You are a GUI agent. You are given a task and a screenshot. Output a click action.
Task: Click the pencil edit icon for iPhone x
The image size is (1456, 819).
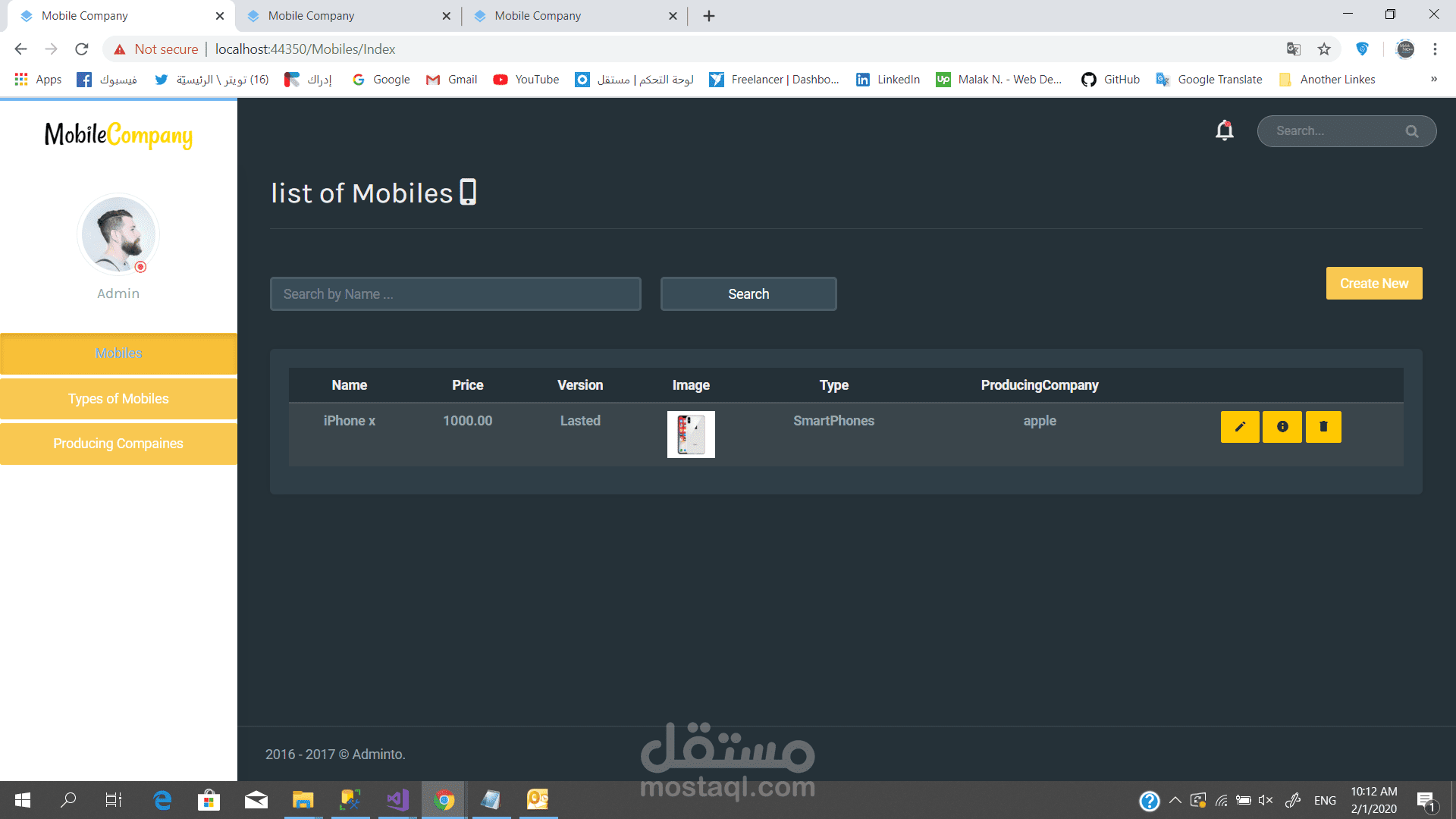click(x=1240, y=427)
